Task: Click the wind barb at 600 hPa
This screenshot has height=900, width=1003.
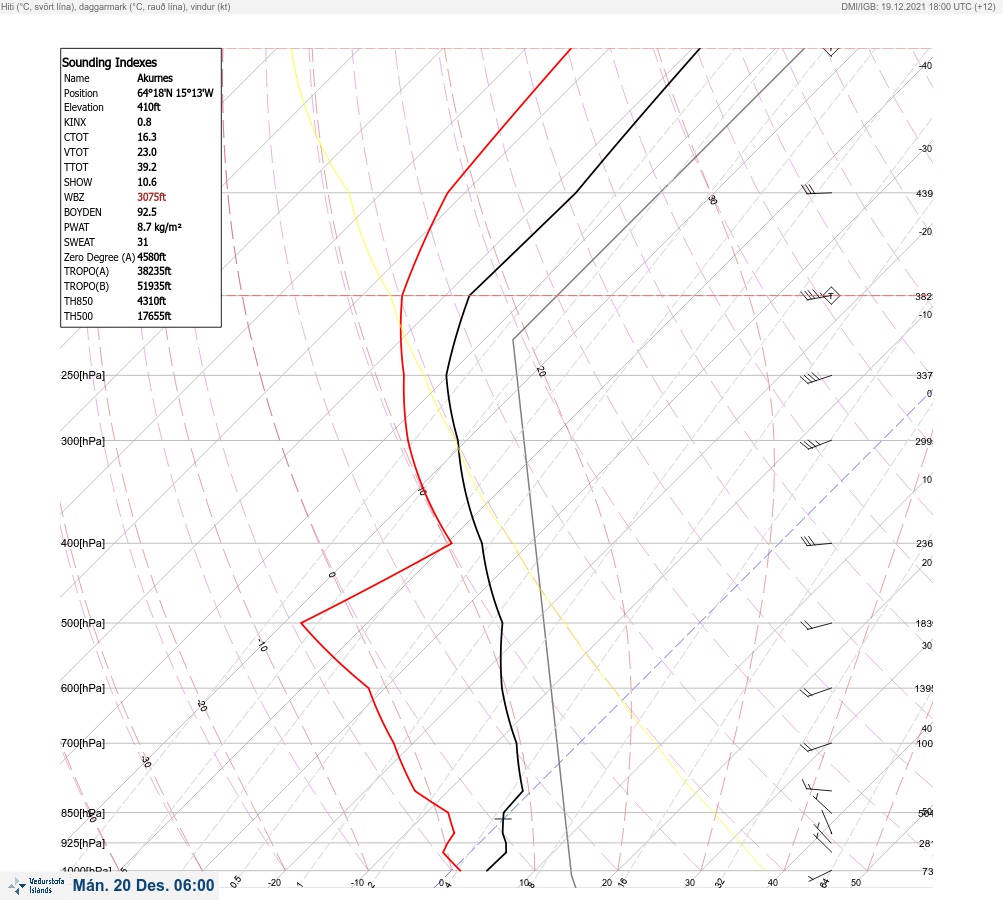Action: click(x=816, y=691)
